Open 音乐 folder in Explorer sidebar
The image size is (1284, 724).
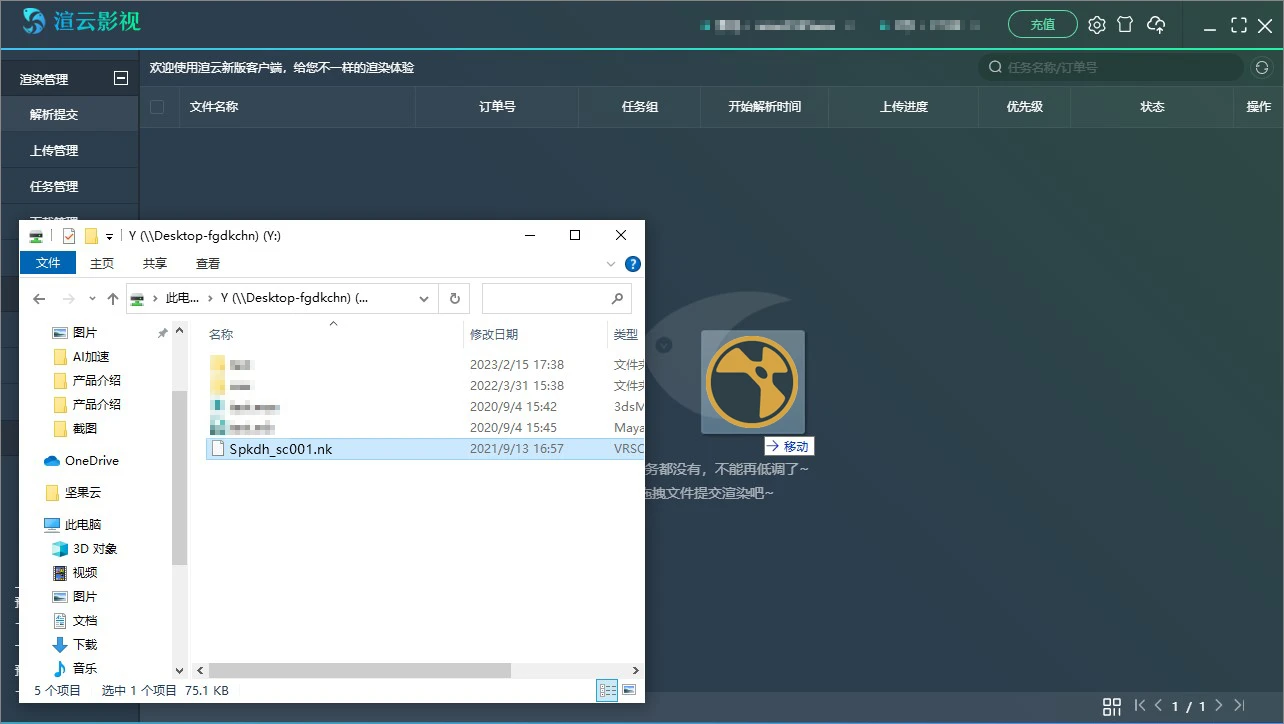click(75, 669)
